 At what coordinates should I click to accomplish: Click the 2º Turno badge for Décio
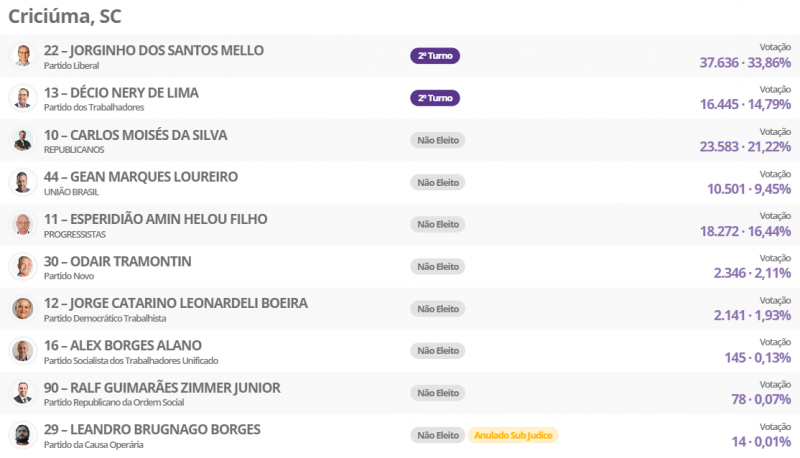(x=435, y=98)
